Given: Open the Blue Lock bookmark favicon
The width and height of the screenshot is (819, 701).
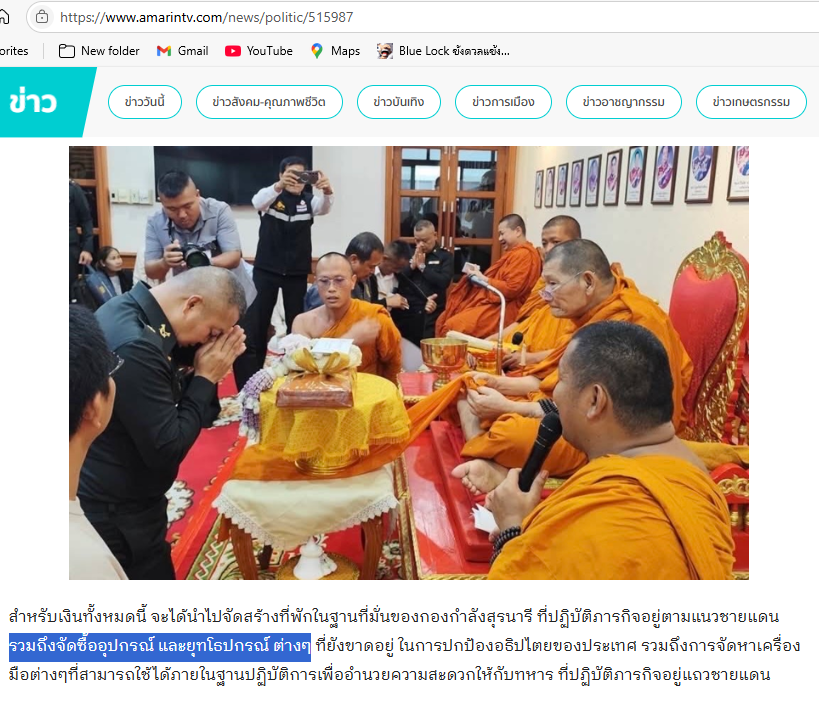Looking at the screenshot, I should (385, 51).
